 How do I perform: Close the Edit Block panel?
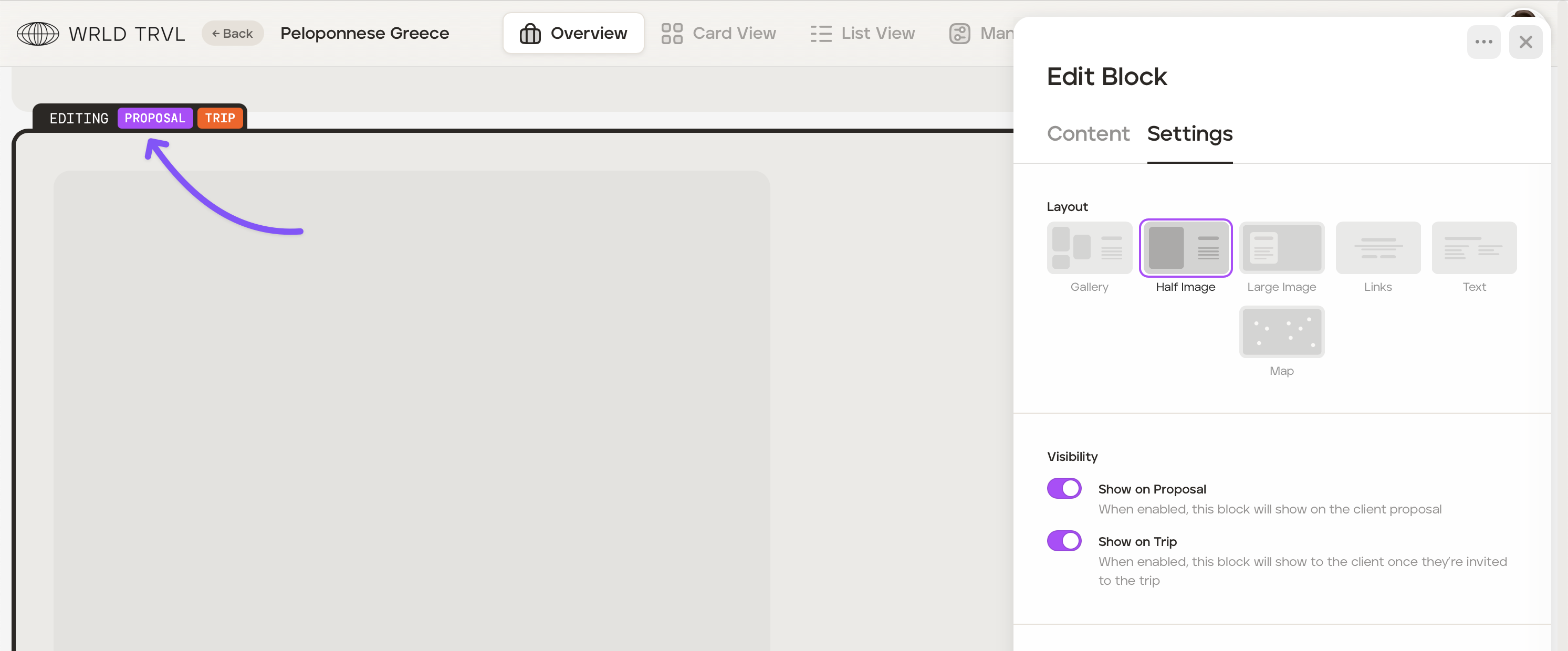[x=1525, y=42]
